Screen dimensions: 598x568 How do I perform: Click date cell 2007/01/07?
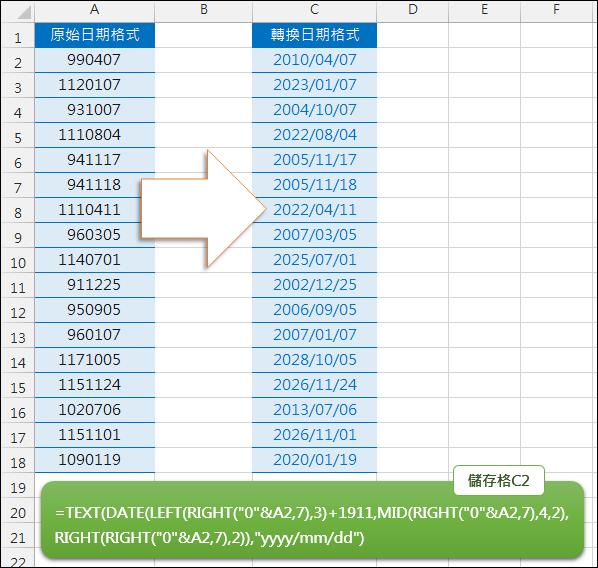[314, 335]
